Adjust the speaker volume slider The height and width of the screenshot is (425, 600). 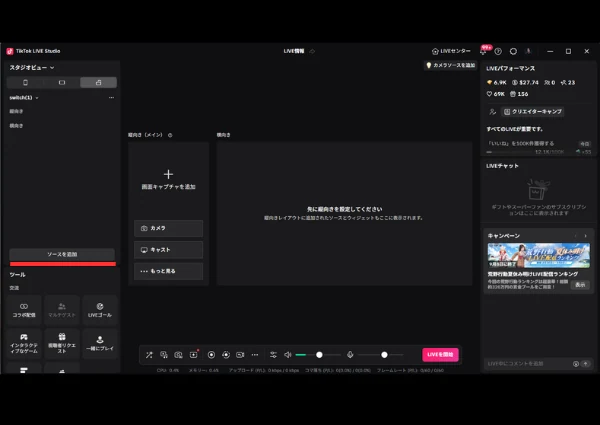click(318, 355)
